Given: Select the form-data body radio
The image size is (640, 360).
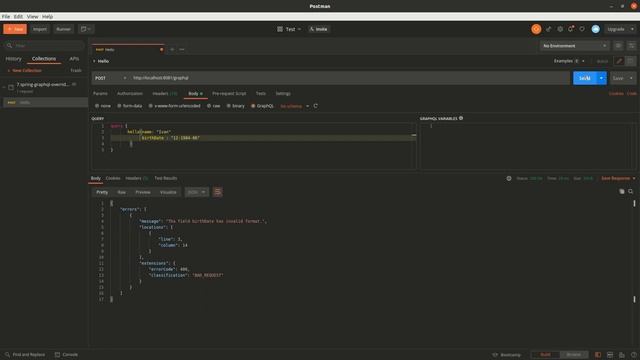Looking at the screenshot, I should [x=119, y=106].
